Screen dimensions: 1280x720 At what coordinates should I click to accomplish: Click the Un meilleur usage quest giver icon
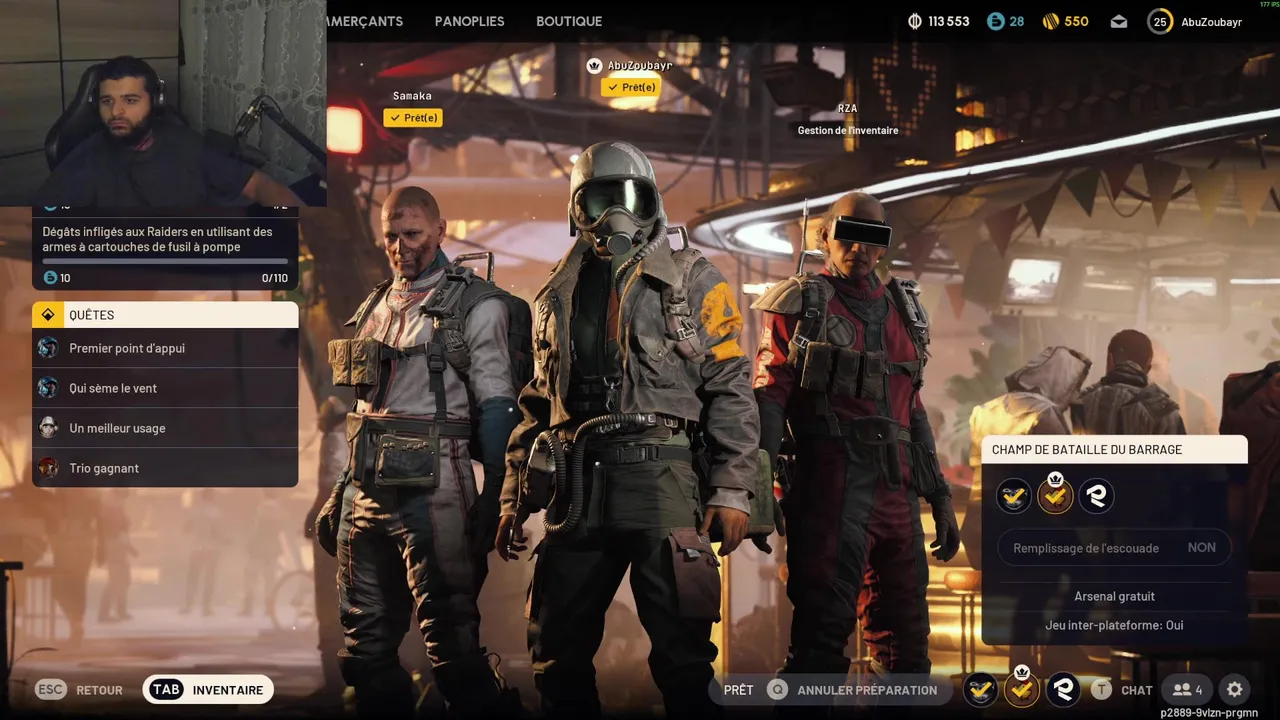48,428
